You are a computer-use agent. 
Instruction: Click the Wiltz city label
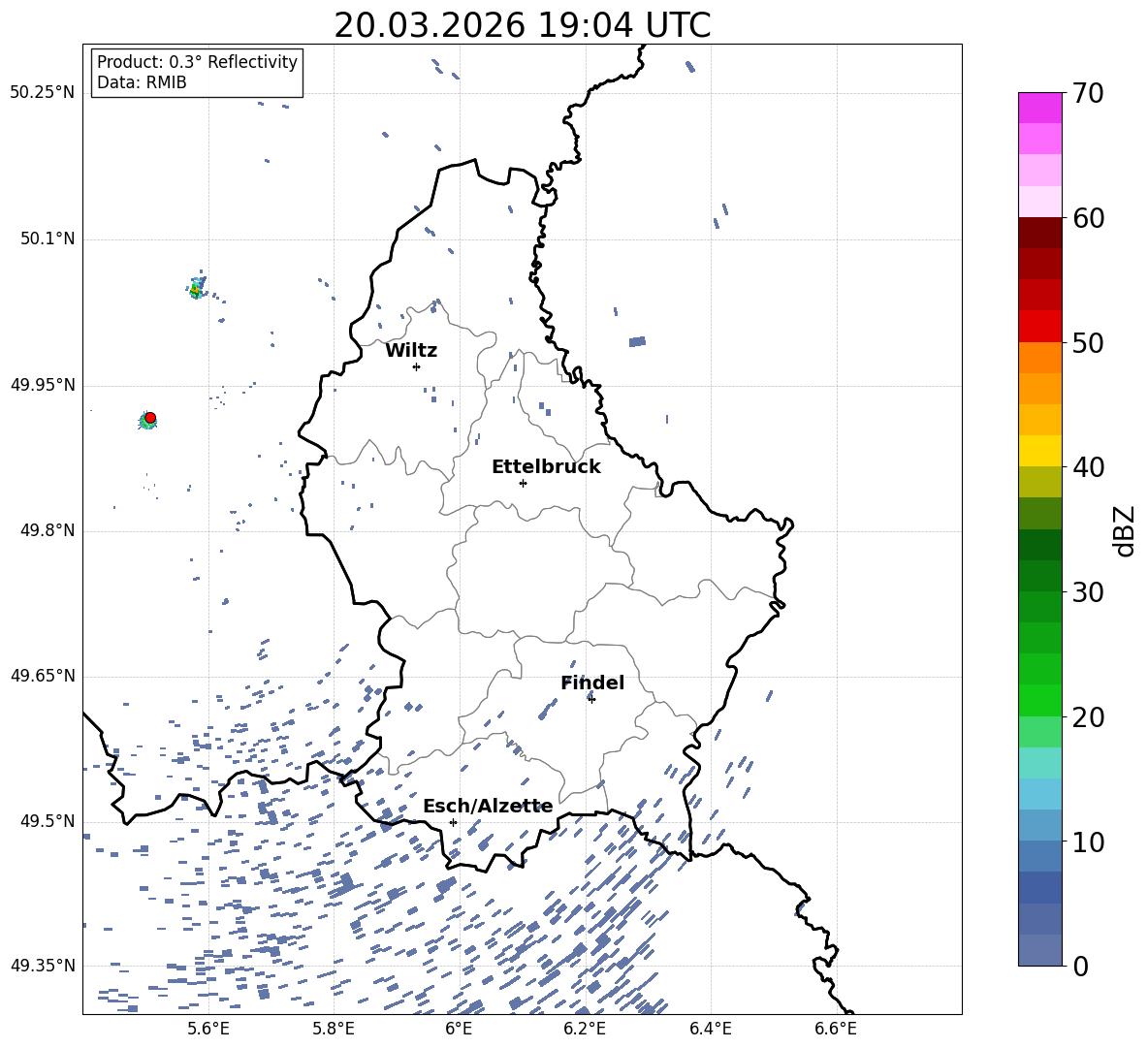click(x=411, y=351)
